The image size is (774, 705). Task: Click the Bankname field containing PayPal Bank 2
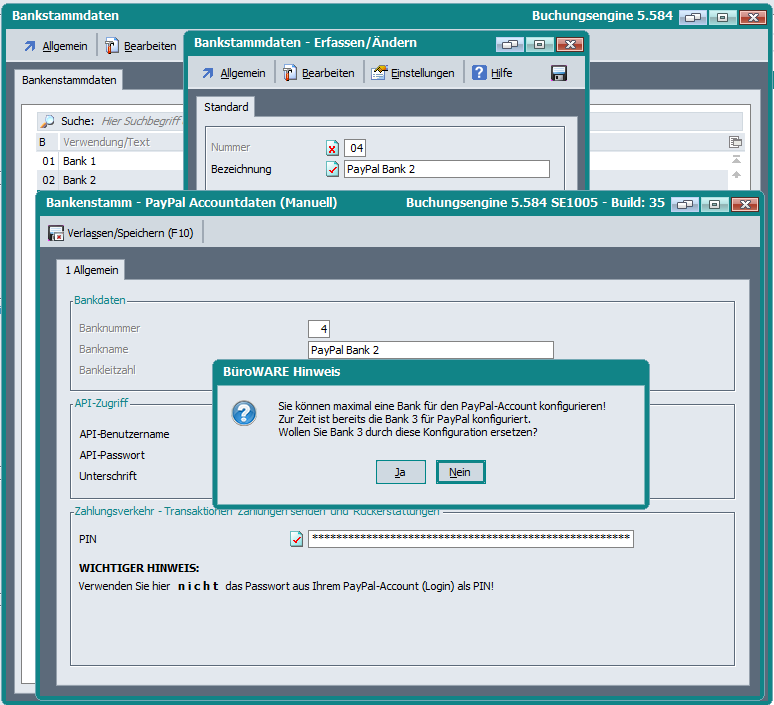[x=430, y=350]
